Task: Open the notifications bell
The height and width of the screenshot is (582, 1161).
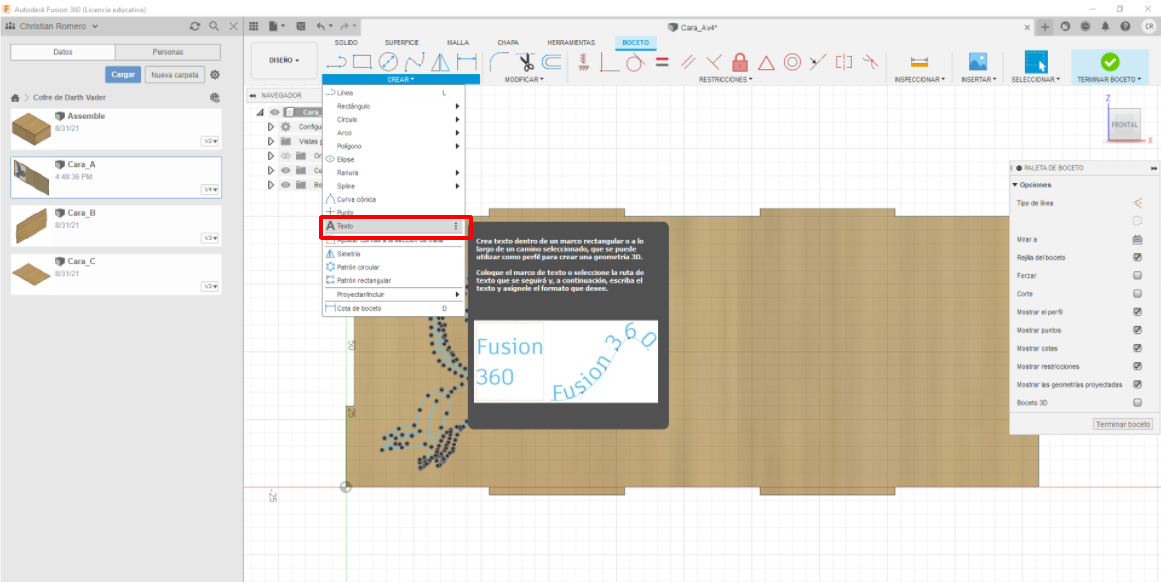Action: tap(1105, 26)
